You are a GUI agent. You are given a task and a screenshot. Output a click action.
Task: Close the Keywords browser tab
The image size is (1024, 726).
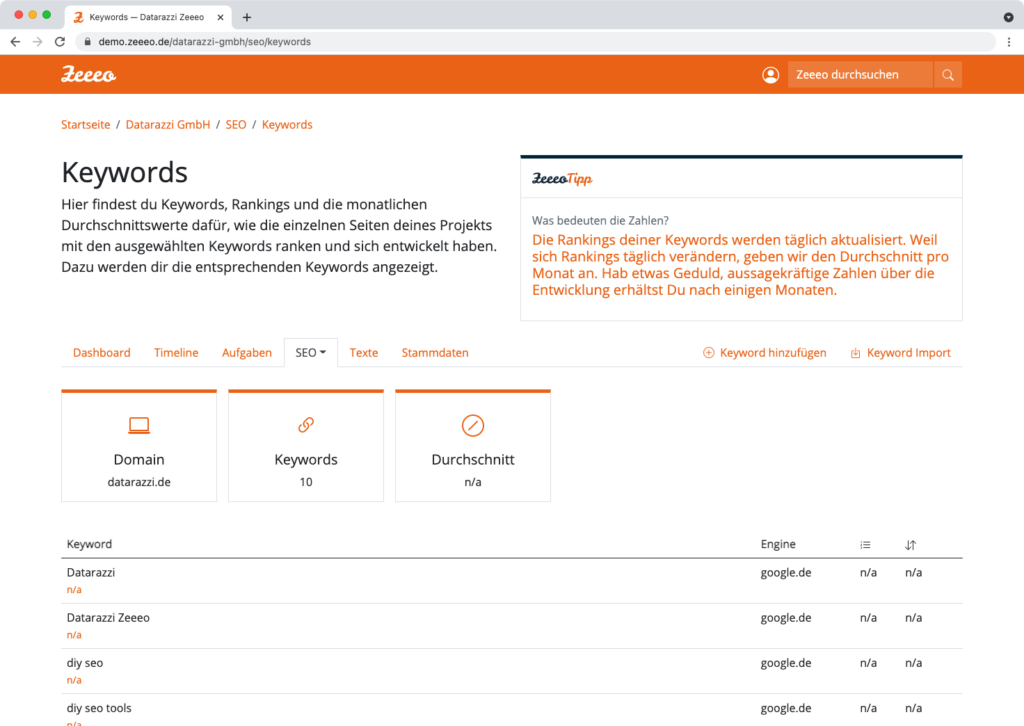[x=221, y=18]
